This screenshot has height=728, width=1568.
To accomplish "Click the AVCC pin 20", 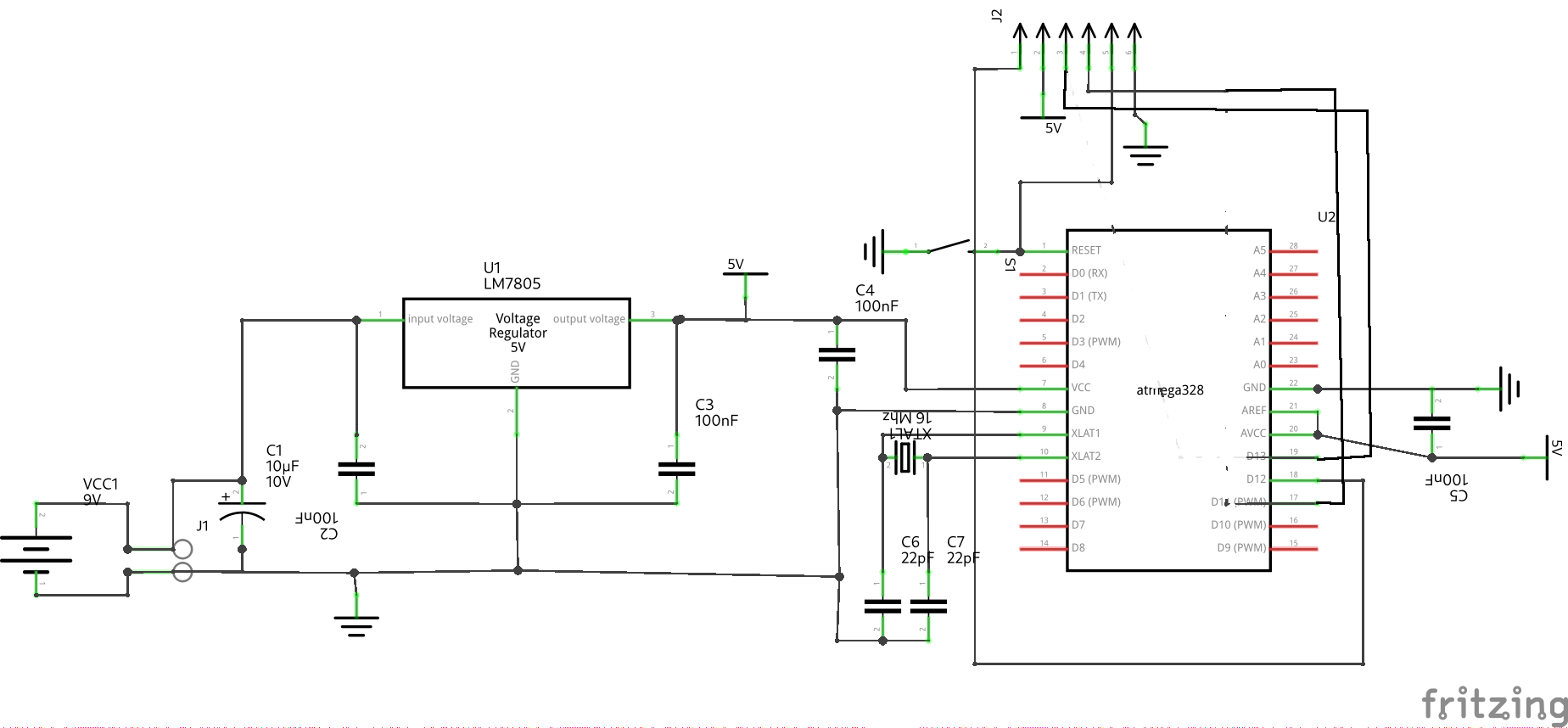I will pos(1293,434).
